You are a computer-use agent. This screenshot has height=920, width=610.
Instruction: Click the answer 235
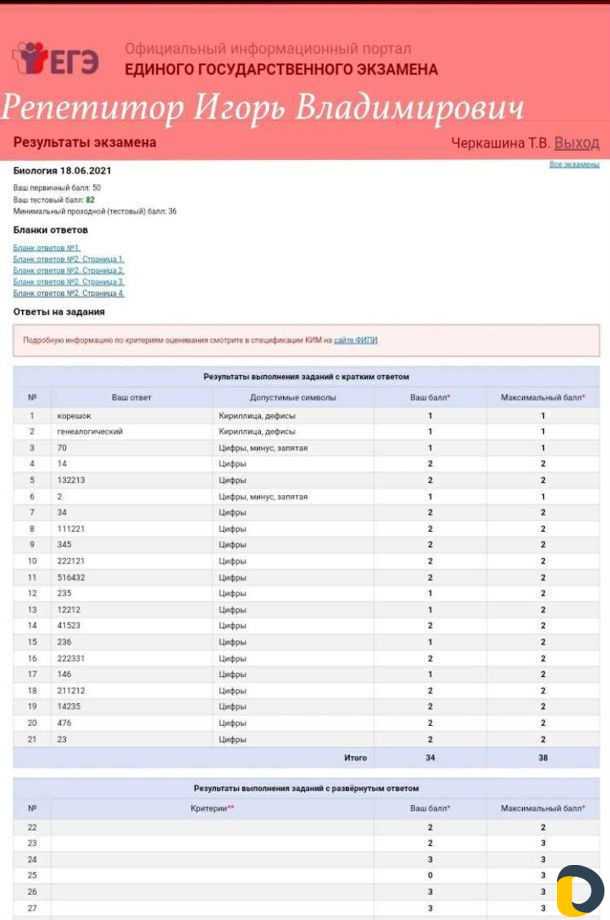(x=64, y=593)
